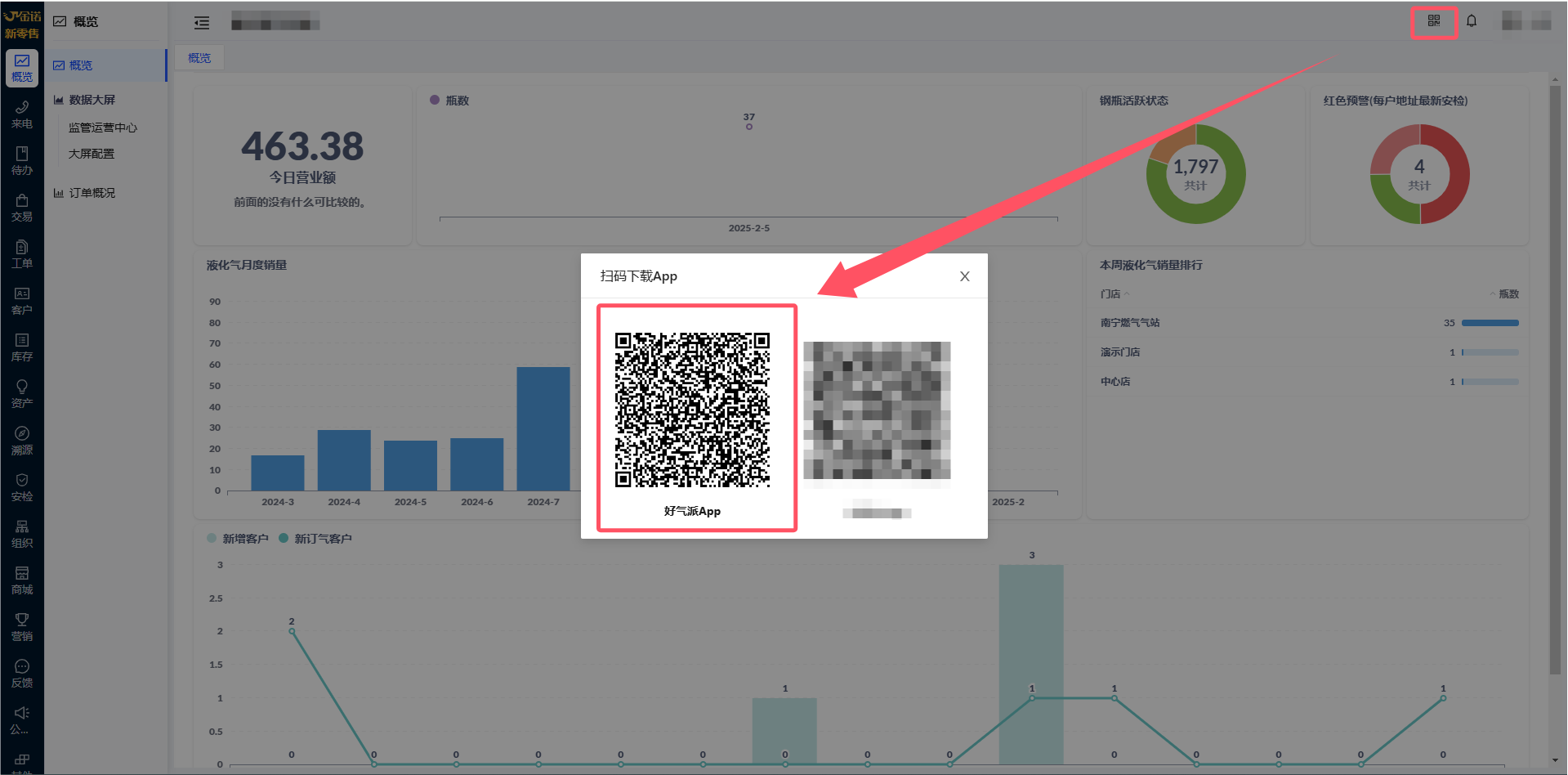
Task: Collapse the sidebar with hamburger icon
Action: click(x=201, y=23)
